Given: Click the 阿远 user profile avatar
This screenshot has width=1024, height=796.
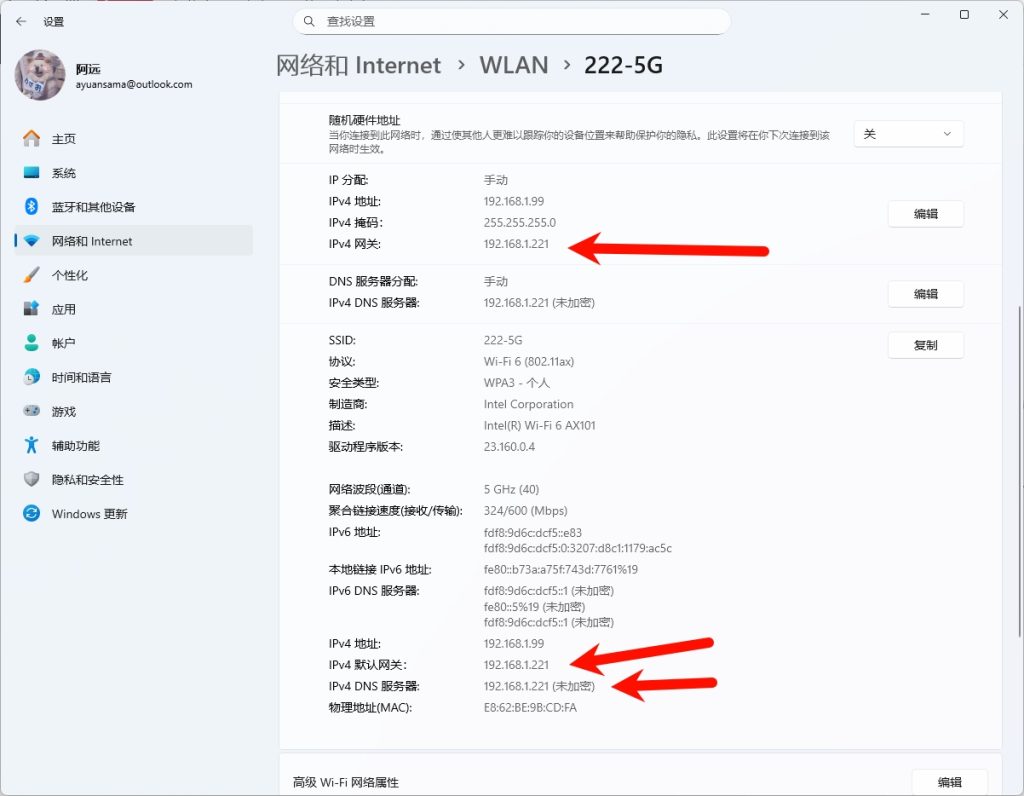Looking at the screenshot, I should coord(40,76).
